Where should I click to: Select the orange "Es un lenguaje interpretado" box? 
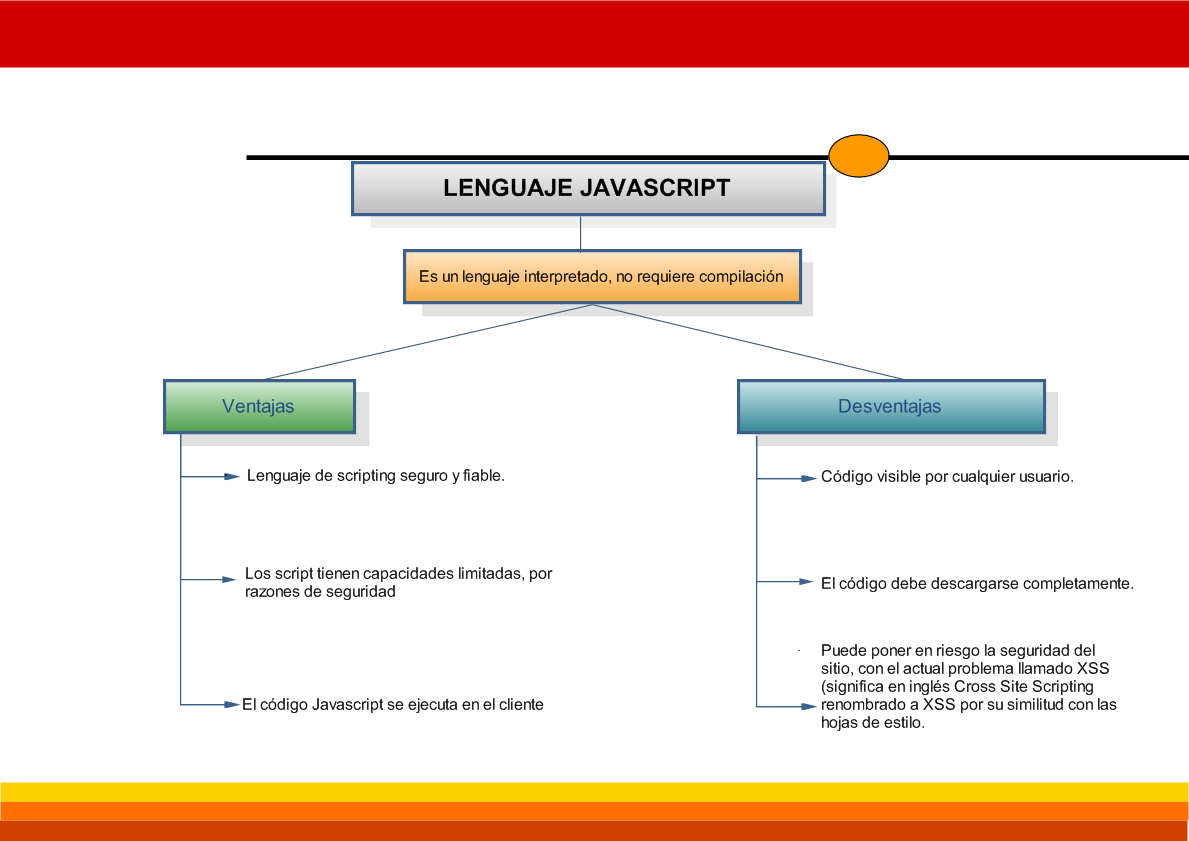601,277
